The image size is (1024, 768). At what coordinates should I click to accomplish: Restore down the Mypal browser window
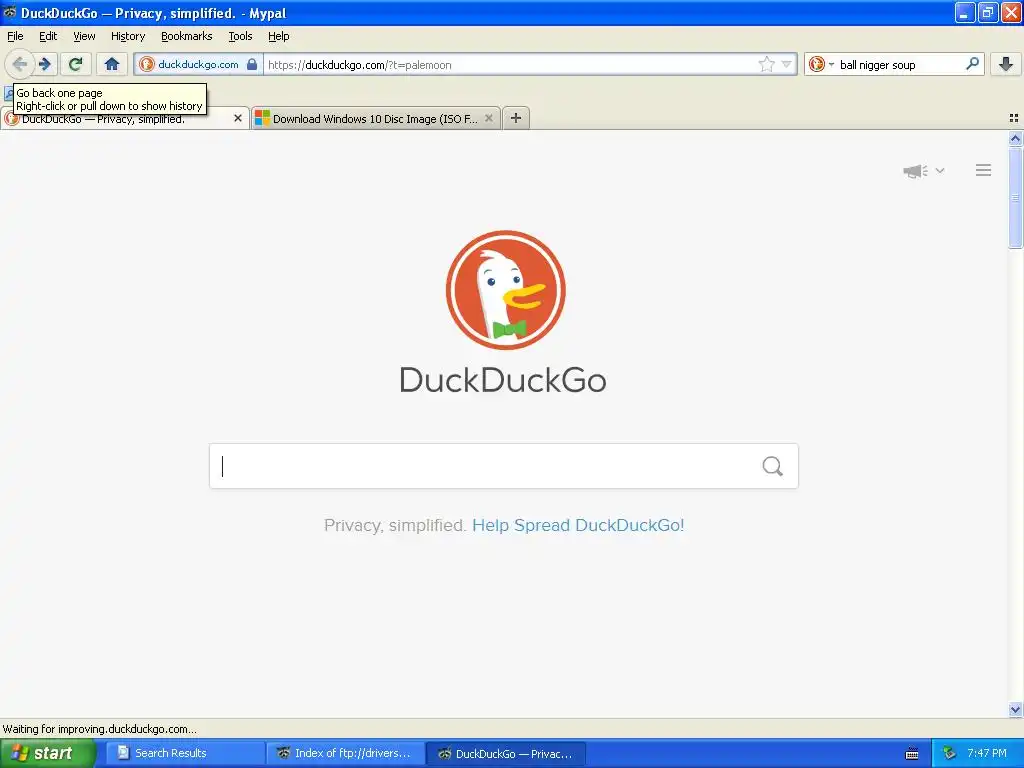987,12
